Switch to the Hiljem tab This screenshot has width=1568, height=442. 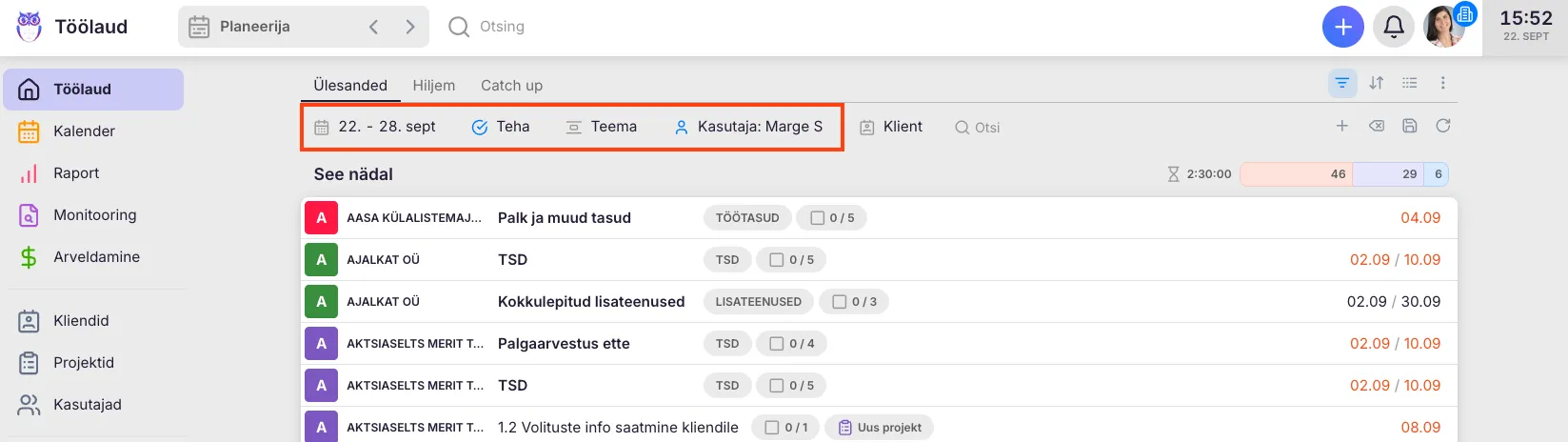pos(433,86)
